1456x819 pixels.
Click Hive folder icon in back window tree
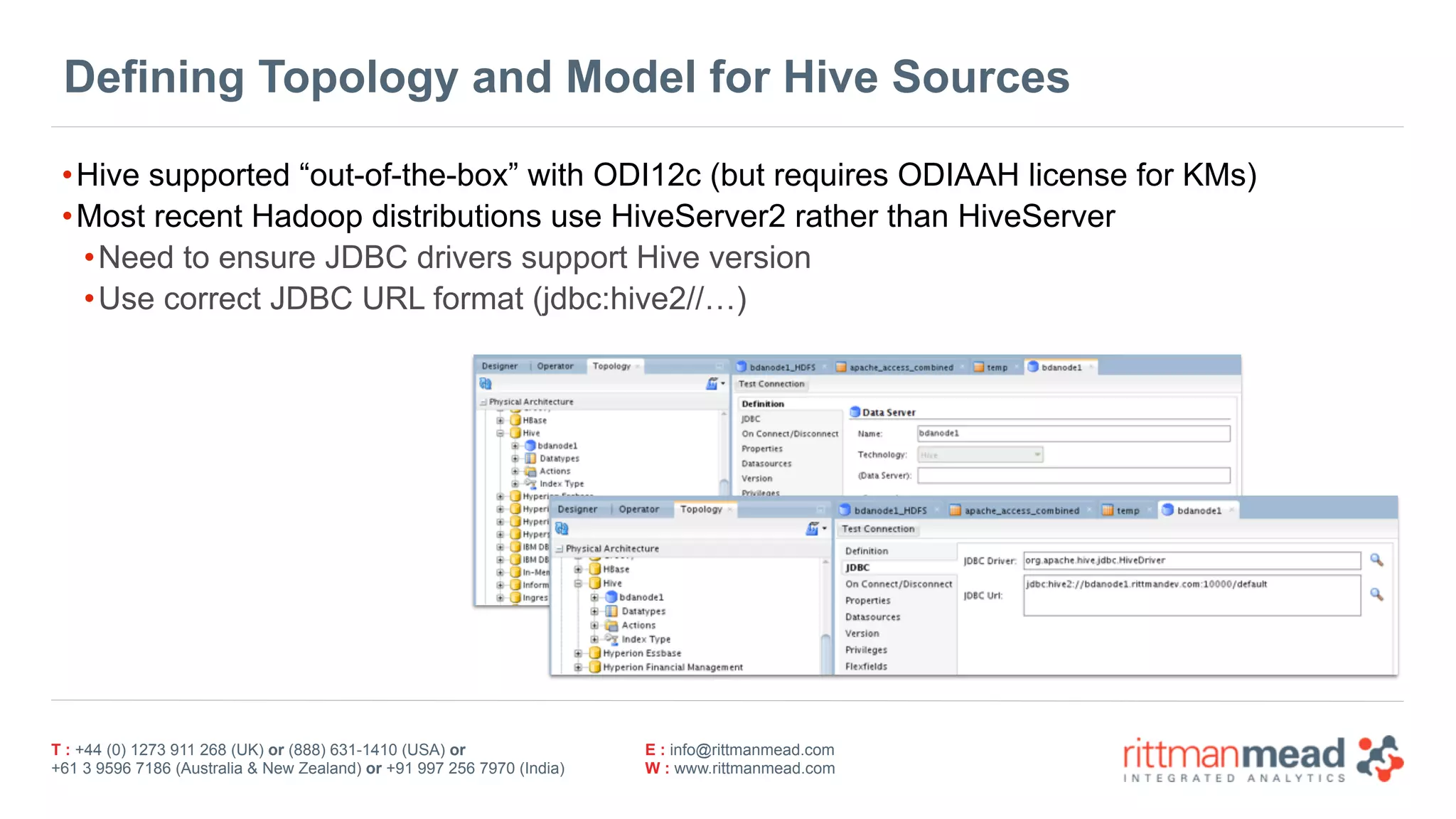click(515, 433)
